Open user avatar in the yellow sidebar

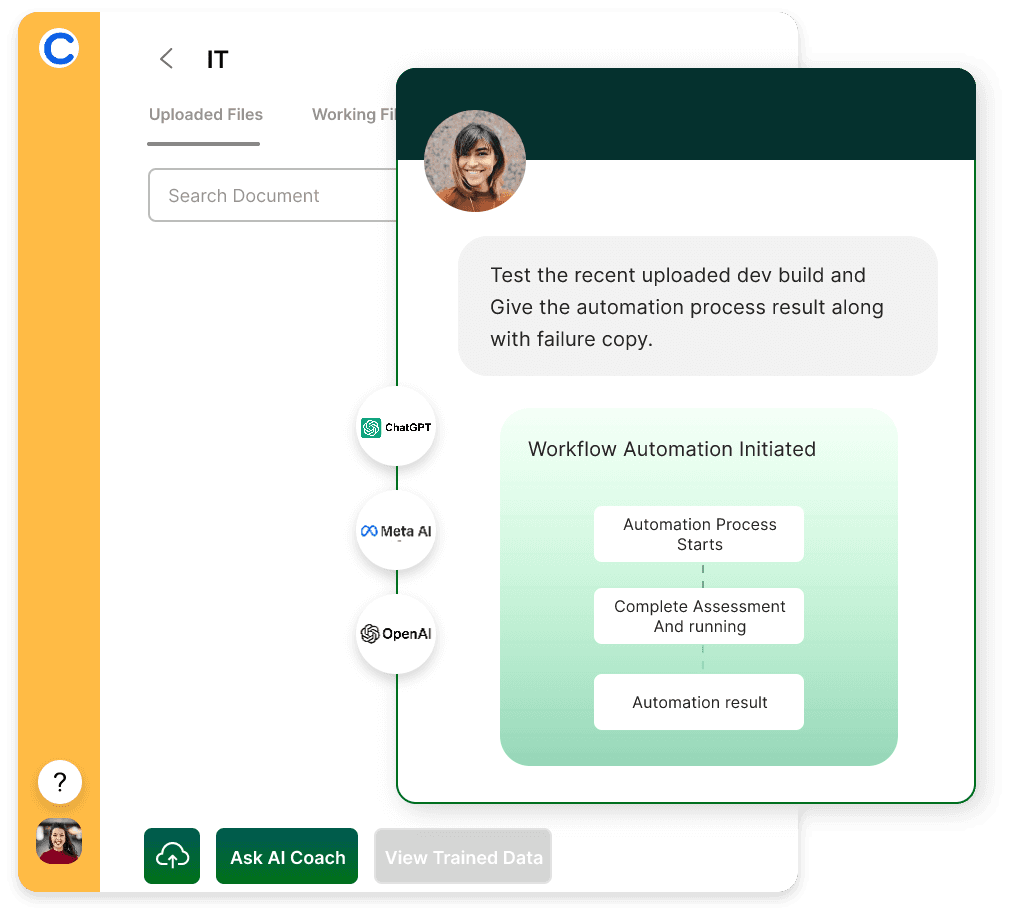point(59,841)
